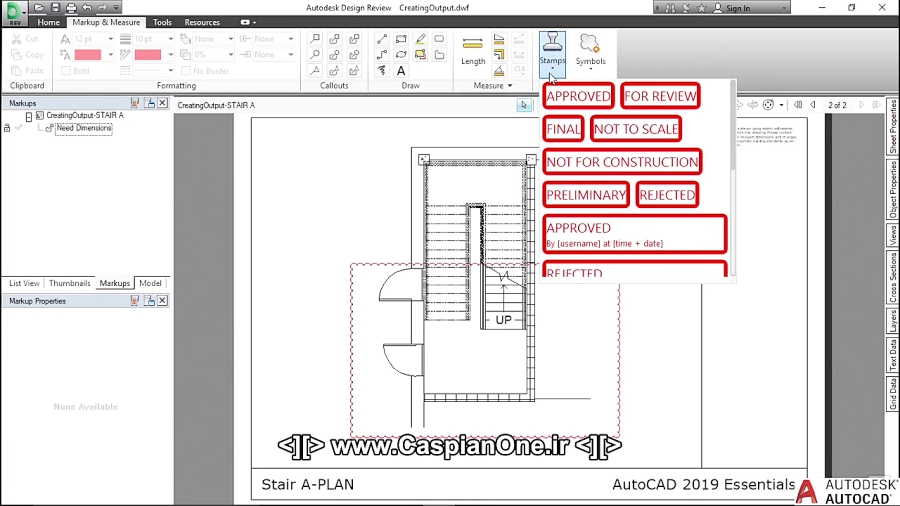Screen dimensions: 900x506
Task: Click the pink text color swatch
Action: click(x=88, y=55)
